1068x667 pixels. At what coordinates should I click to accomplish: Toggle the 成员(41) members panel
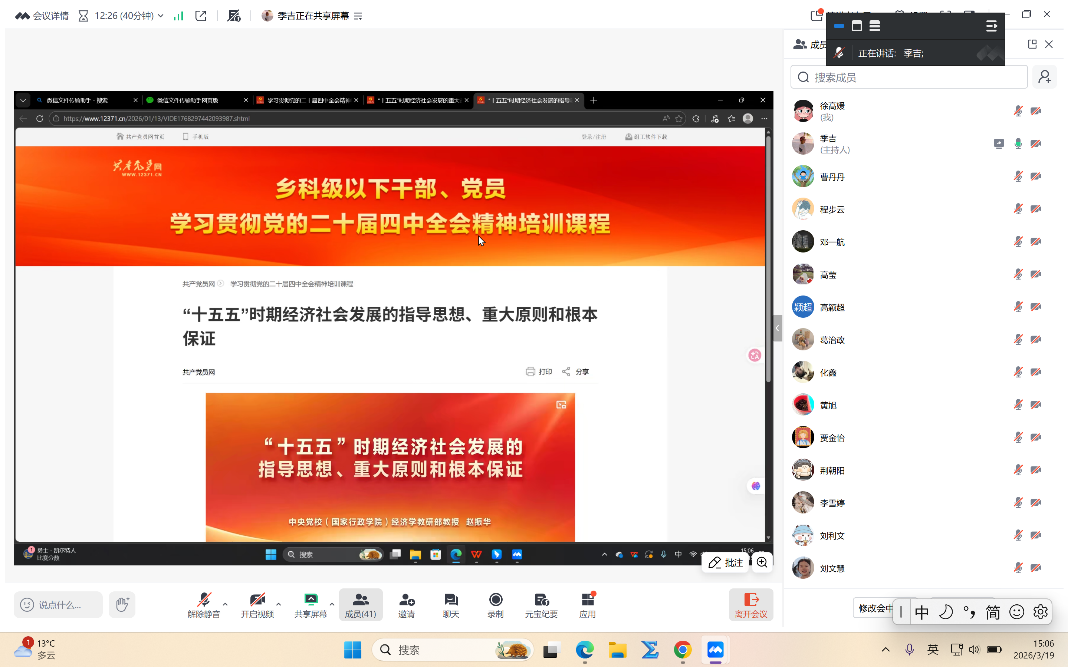(360, 604)
